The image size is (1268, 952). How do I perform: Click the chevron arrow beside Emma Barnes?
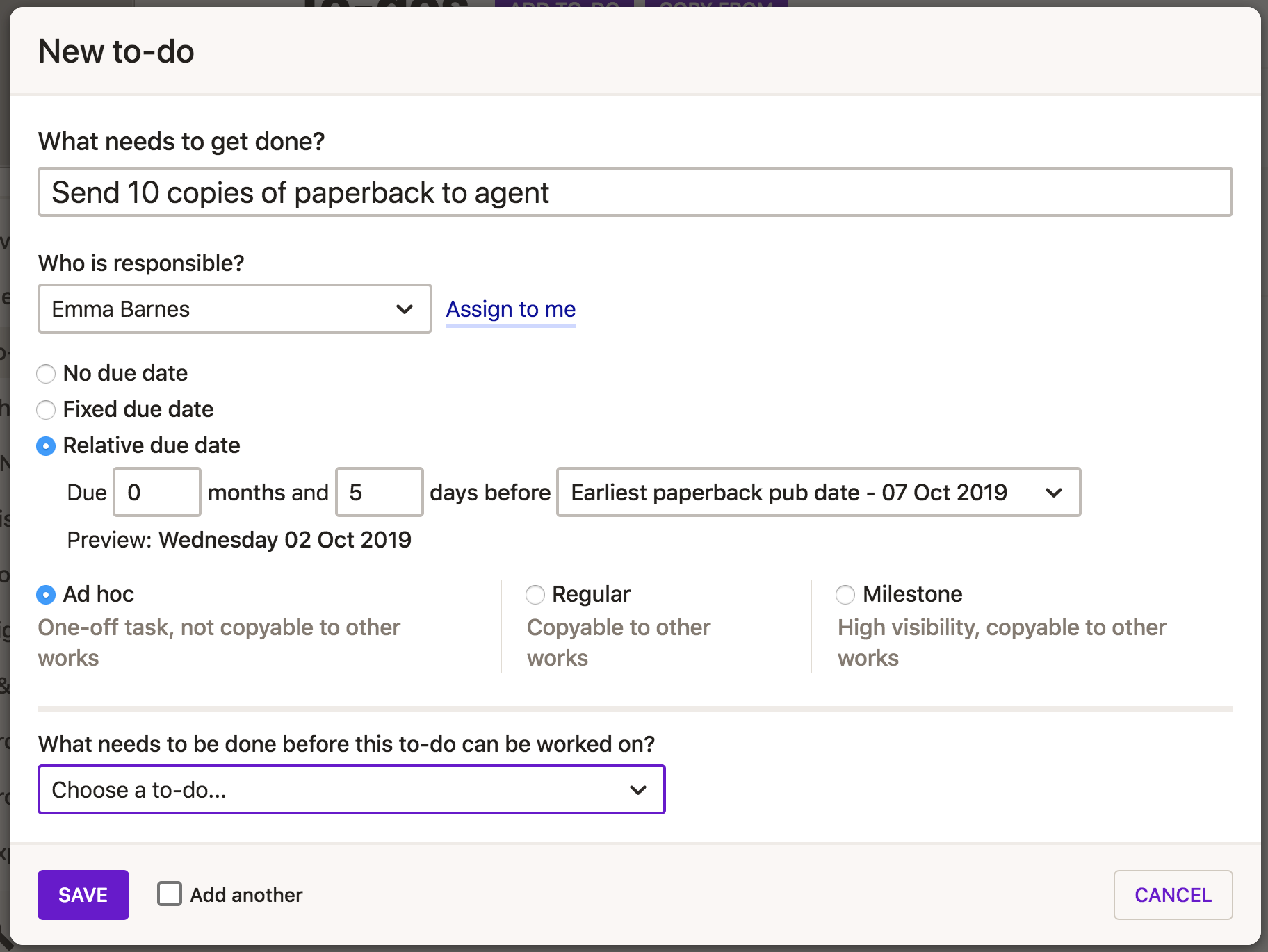pos(405,309)
